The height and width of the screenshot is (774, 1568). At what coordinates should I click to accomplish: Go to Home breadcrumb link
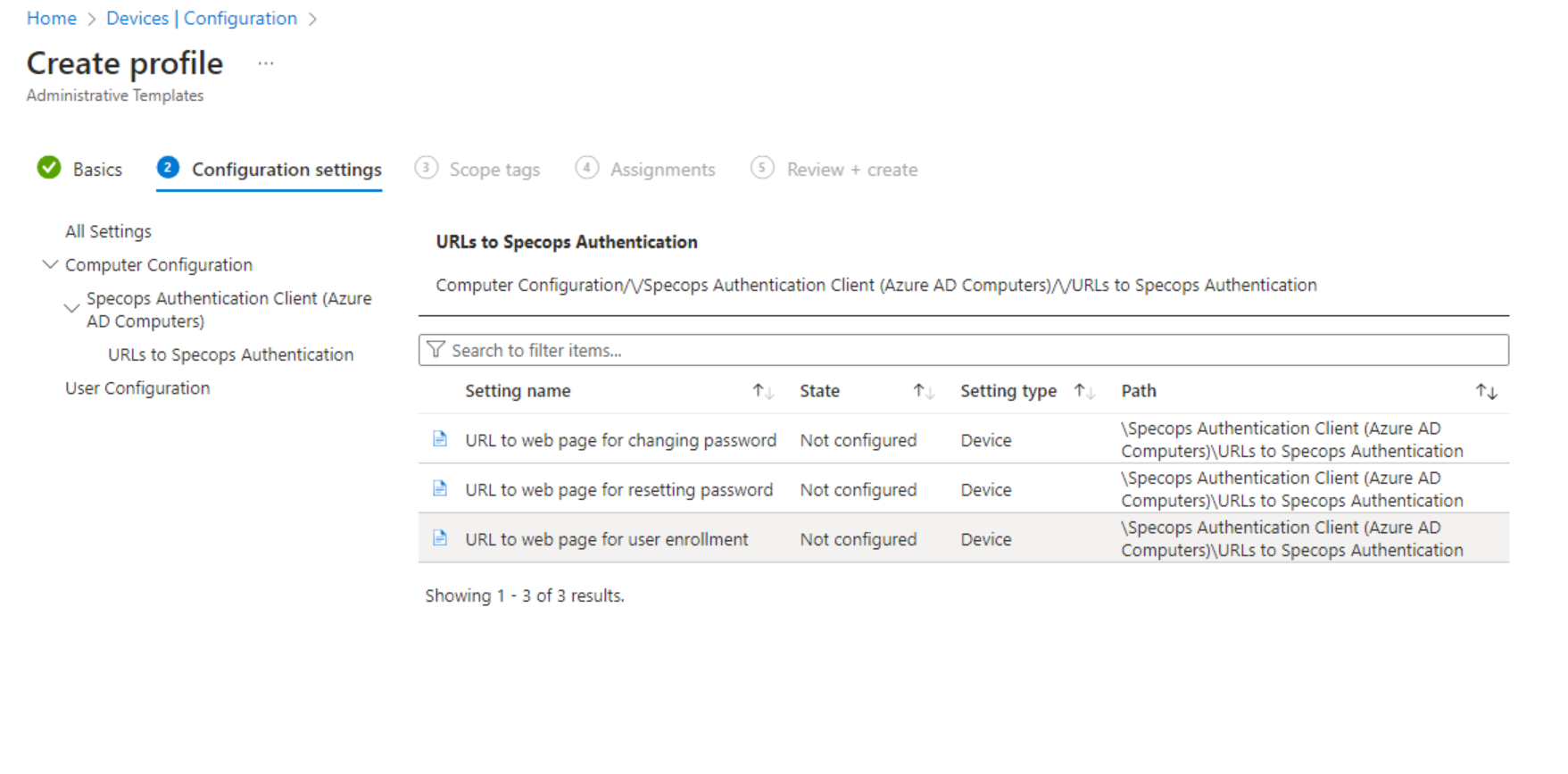[x=52, y=19]
